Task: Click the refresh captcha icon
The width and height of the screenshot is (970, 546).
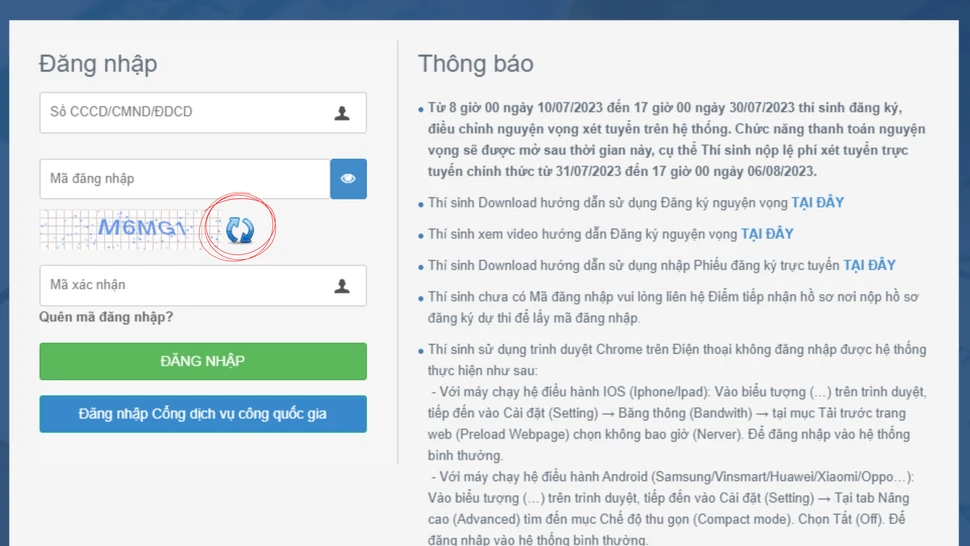Action: [239, 230]
